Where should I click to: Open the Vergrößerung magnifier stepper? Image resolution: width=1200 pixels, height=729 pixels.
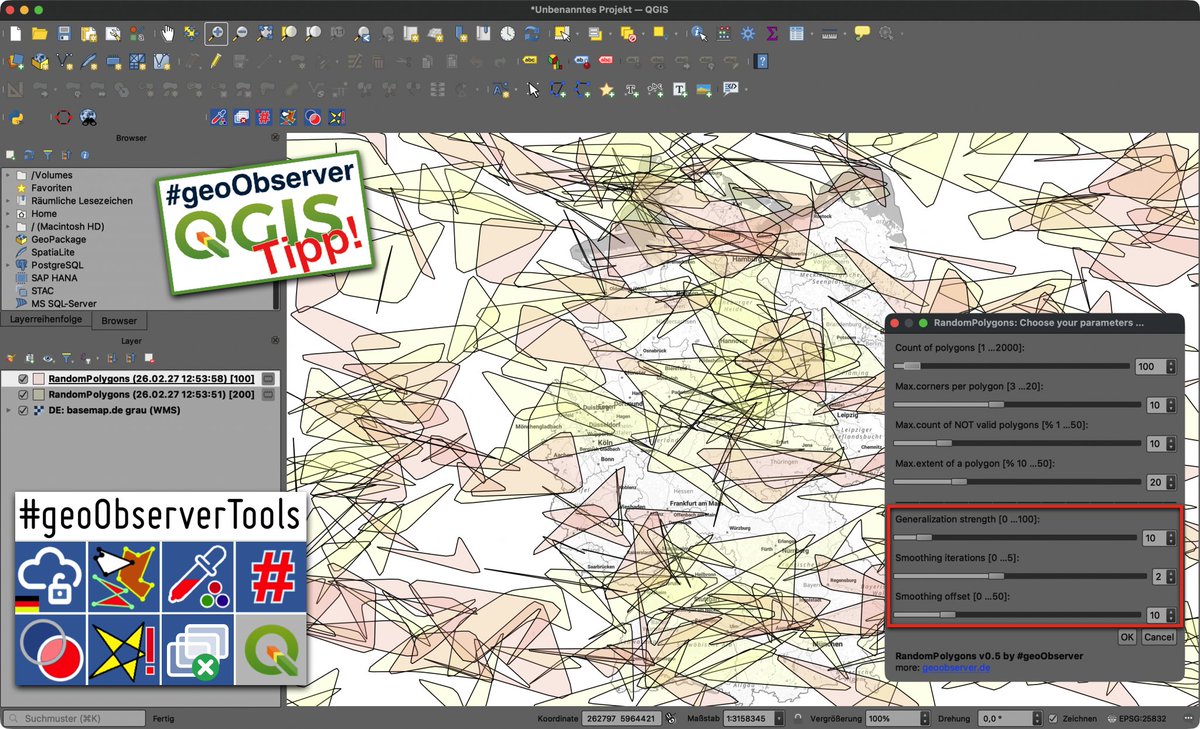coord(924,718)
